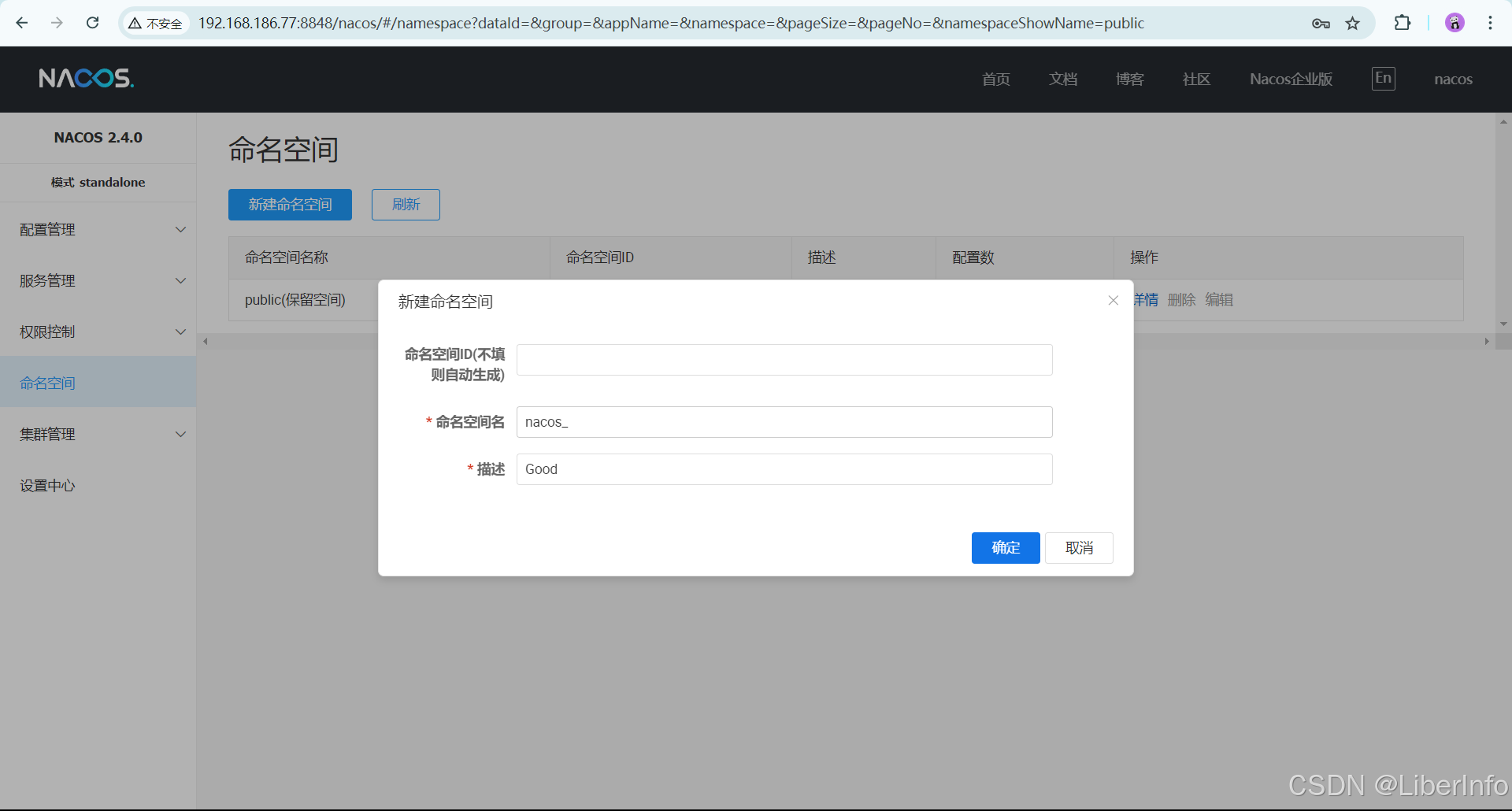Expand 配置管理 sidebar chevron
Screen dimensions: 1512x811
point(180,230)
